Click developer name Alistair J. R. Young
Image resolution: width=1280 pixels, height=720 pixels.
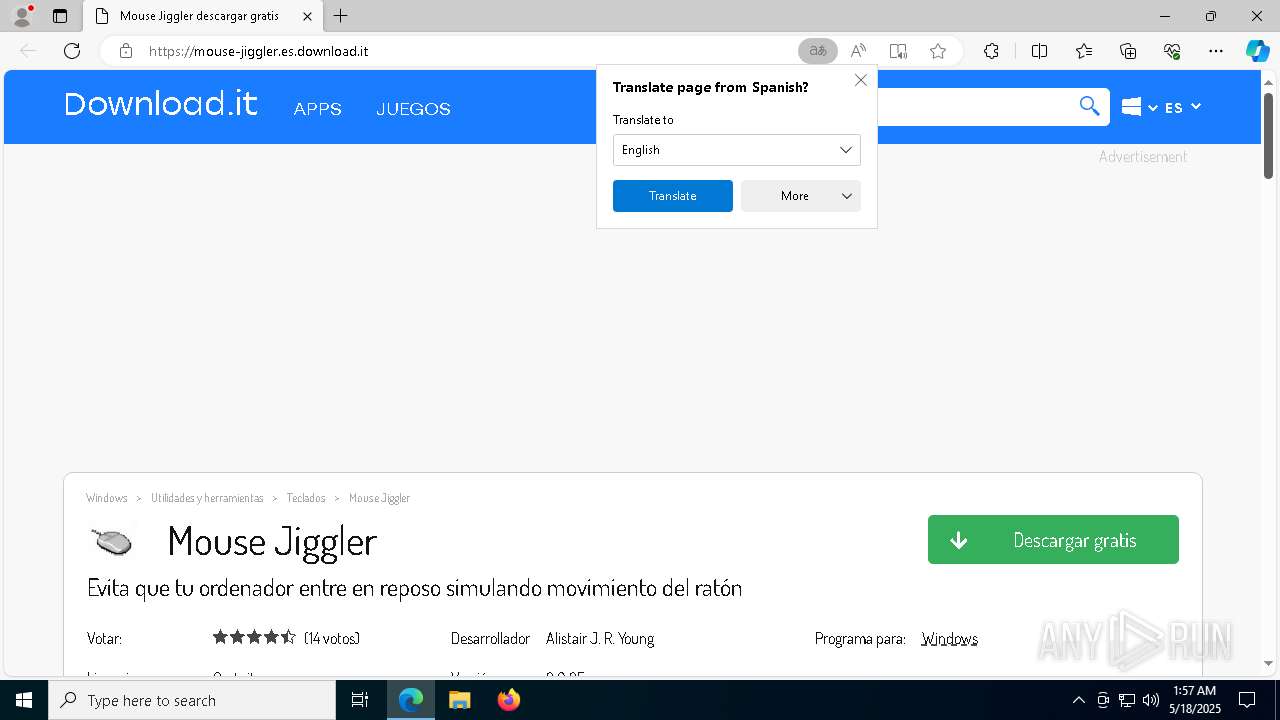tap(600, 639)
